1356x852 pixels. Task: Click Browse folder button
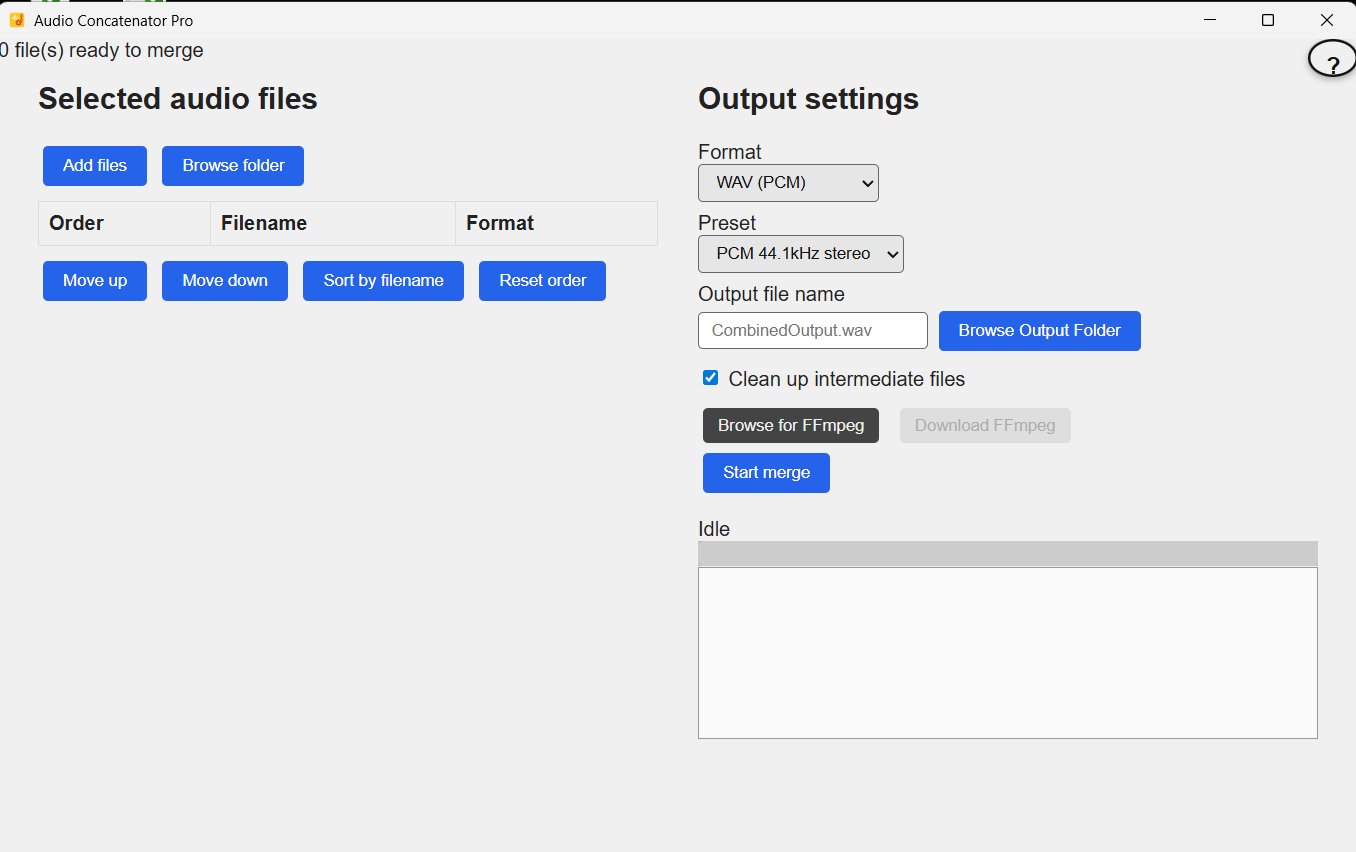tap(233, 166)
